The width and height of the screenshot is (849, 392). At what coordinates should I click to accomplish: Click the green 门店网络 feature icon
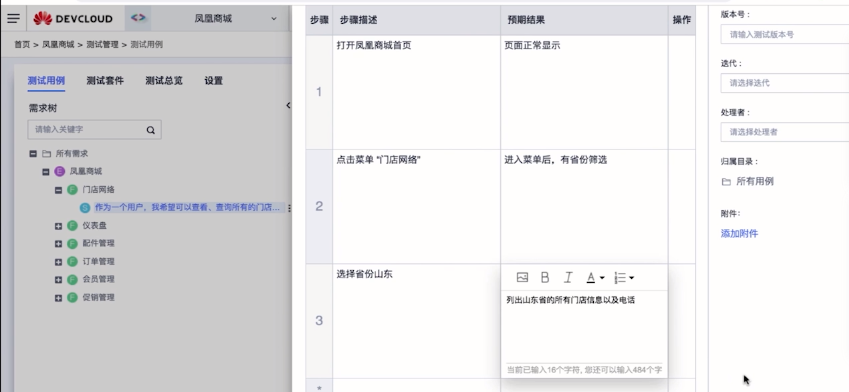(x=72, y=190)
